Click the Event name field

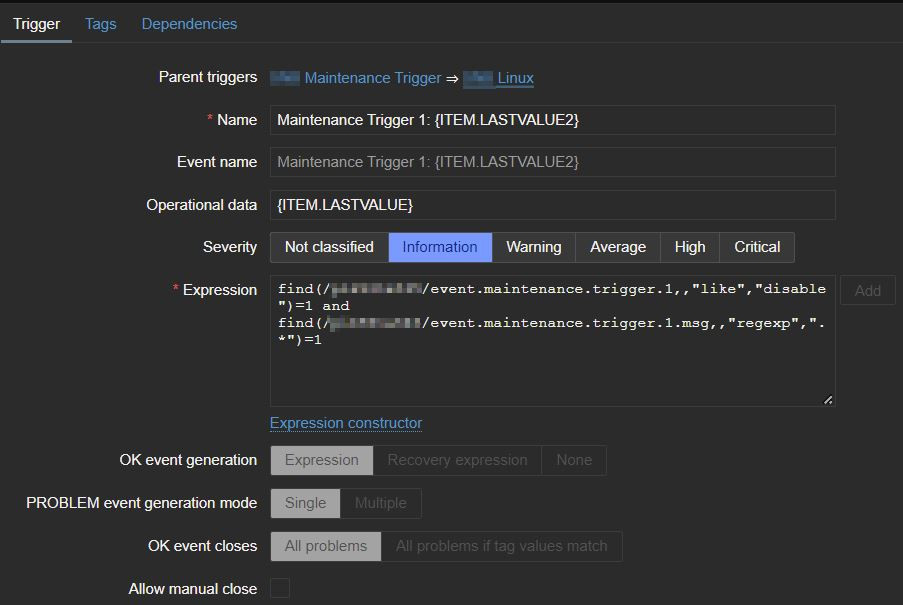tap(552, 162)
